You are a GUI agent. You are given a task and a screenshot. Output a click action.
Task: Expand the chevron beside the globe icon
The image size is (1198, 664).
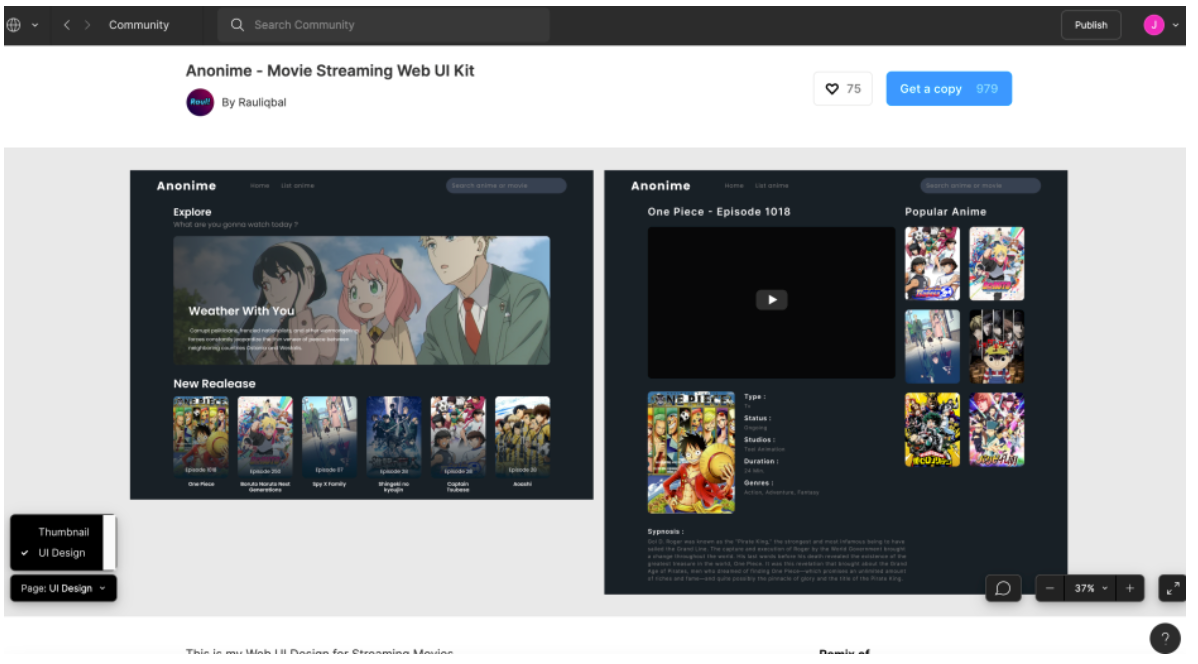coord(35,25)
